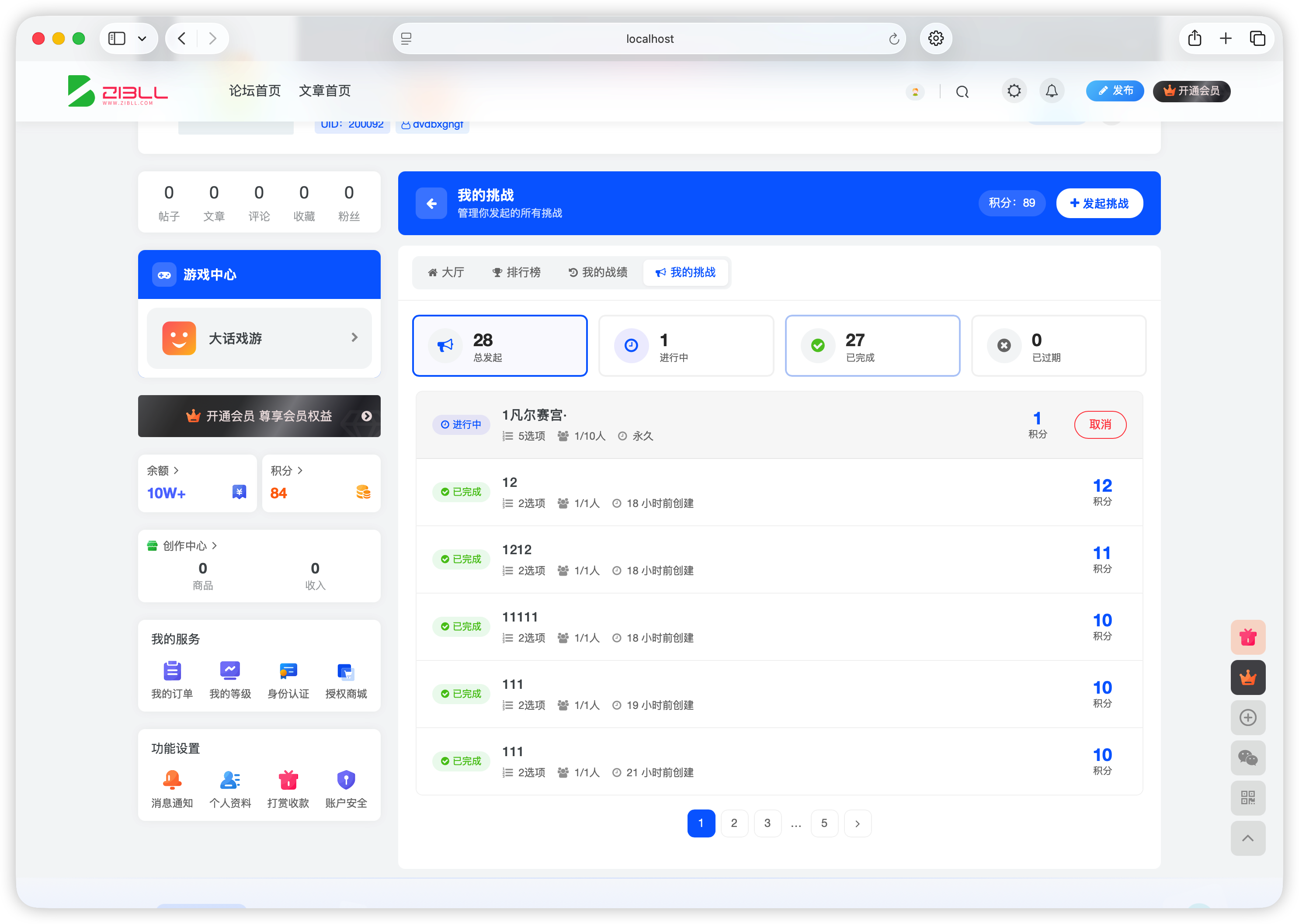This screenshot has width=1299, height=924.
Task: Click the scroll-to-top arrow button
Action: tap(1248, 838)
